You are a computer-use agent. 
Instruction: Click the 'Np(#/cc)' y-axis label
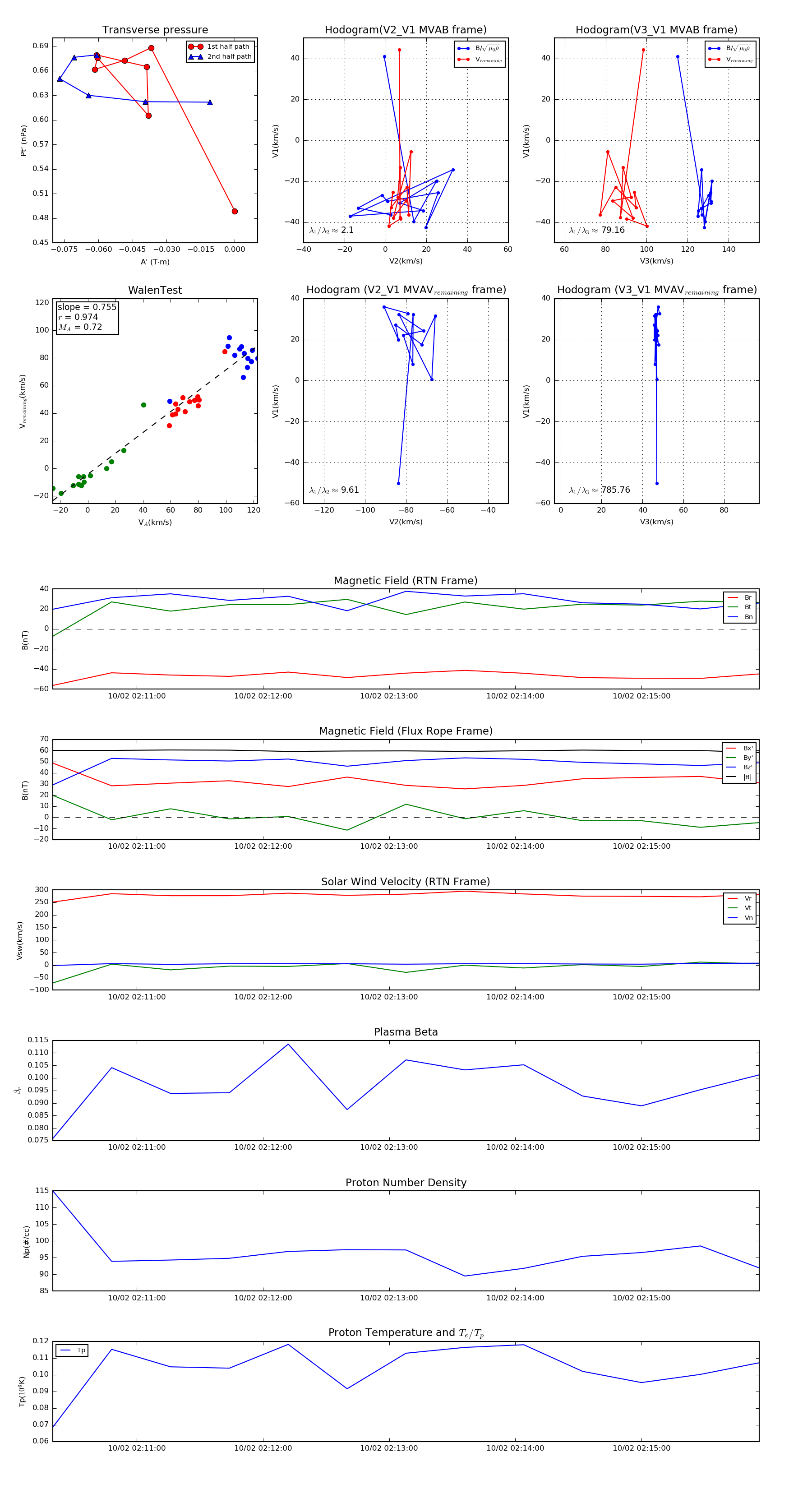click(x=26, y=1242)
